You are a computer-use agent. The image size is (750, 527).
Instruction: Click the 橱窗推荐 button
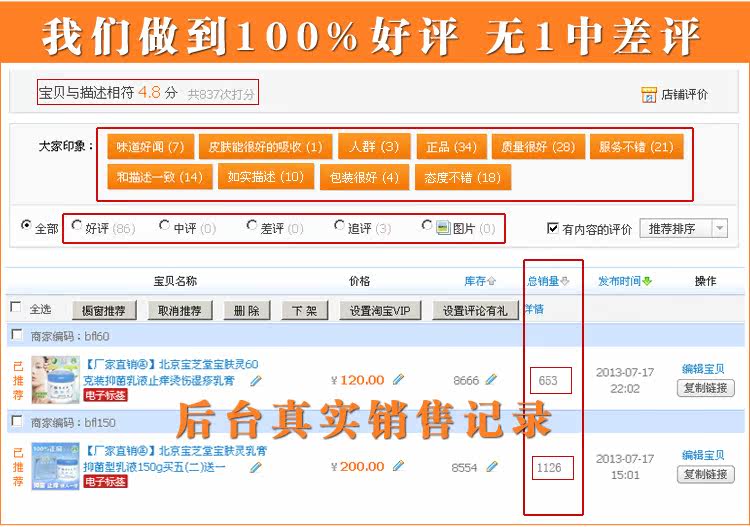point(104,310)
